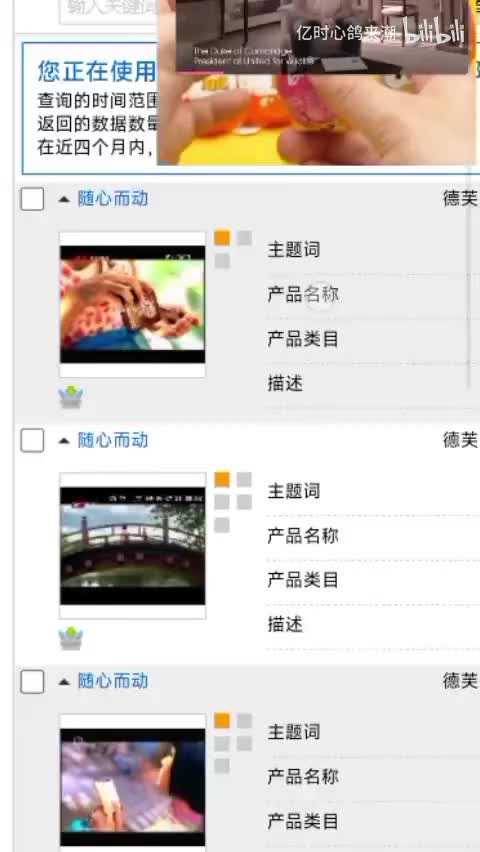Select the gray square beside the orange one in the first entry
This screenshot has height=852, width=480.
245,238
